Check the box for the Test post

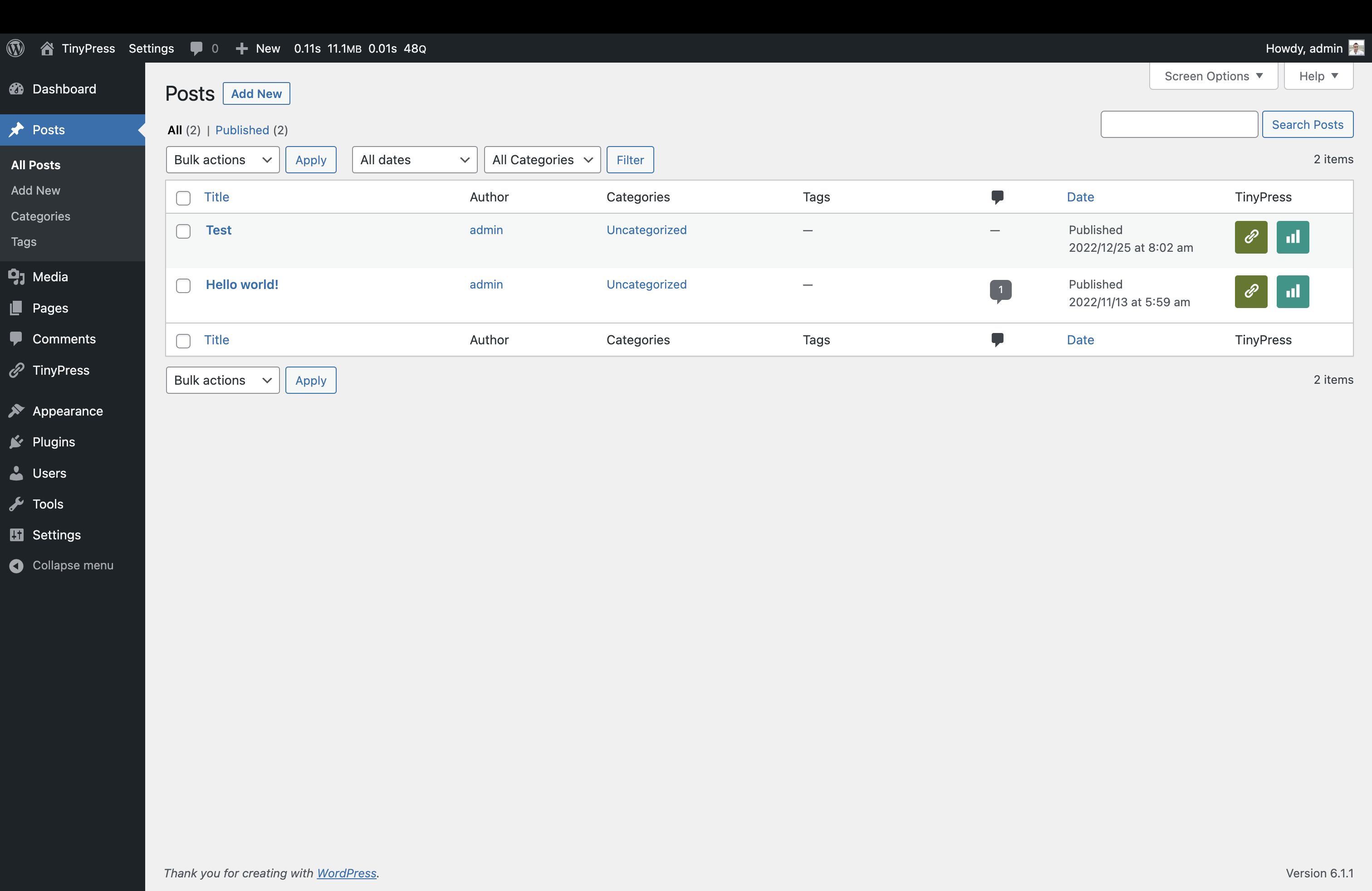coord(183,231)
